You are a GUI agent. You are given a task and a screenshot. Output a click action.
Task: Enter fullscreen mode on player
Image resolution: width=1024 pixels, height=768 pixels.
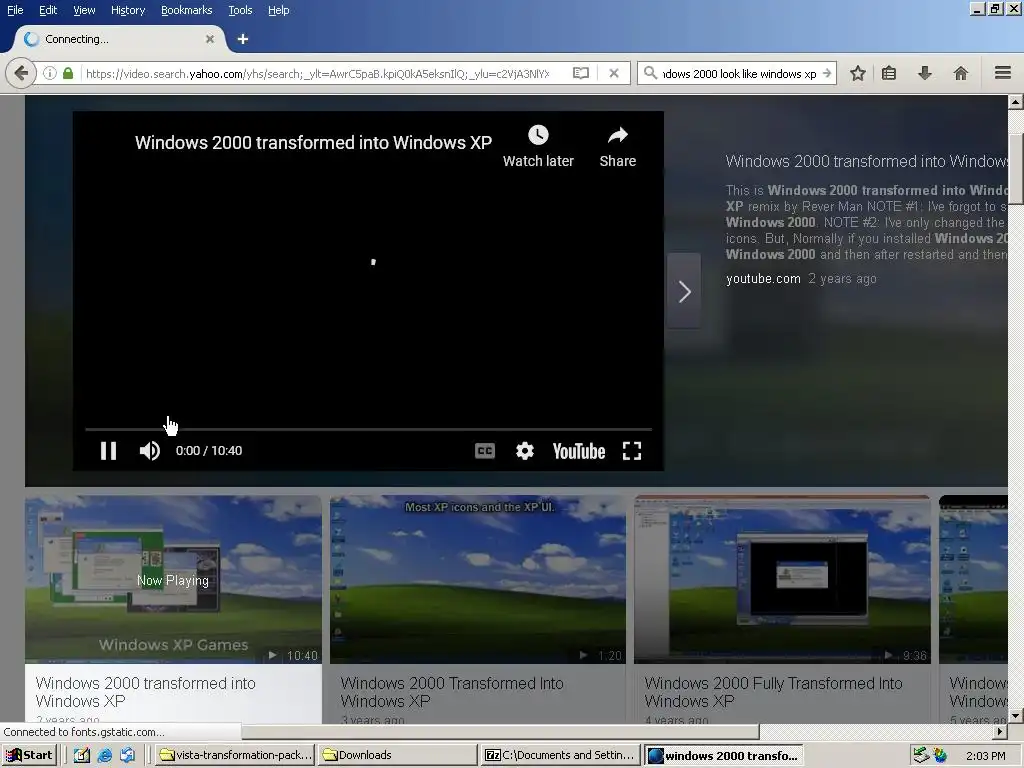[632, 451]
